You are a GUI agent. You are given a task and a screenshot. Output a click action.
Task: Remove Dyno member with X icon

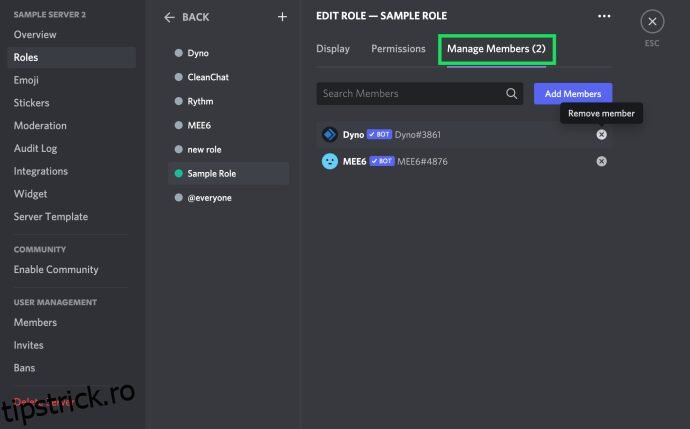coord(601,134)
